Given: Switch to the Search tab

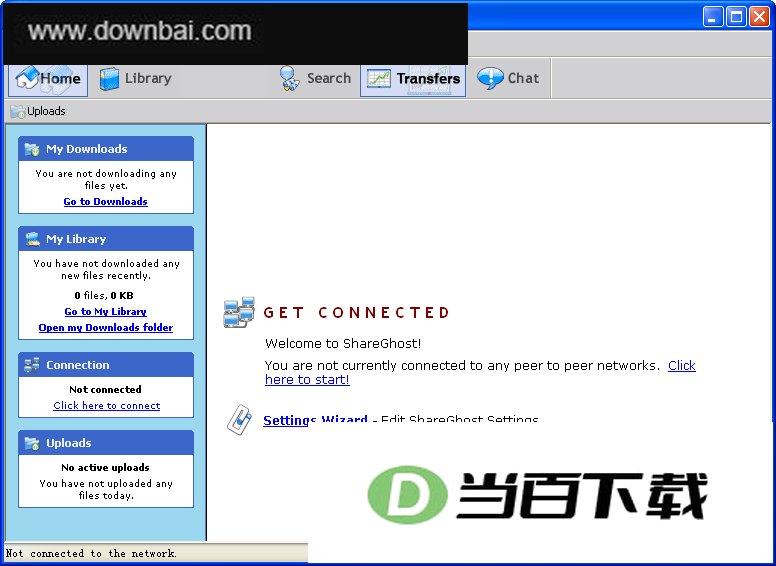Looking at the screenshot, I should point(315,79).
